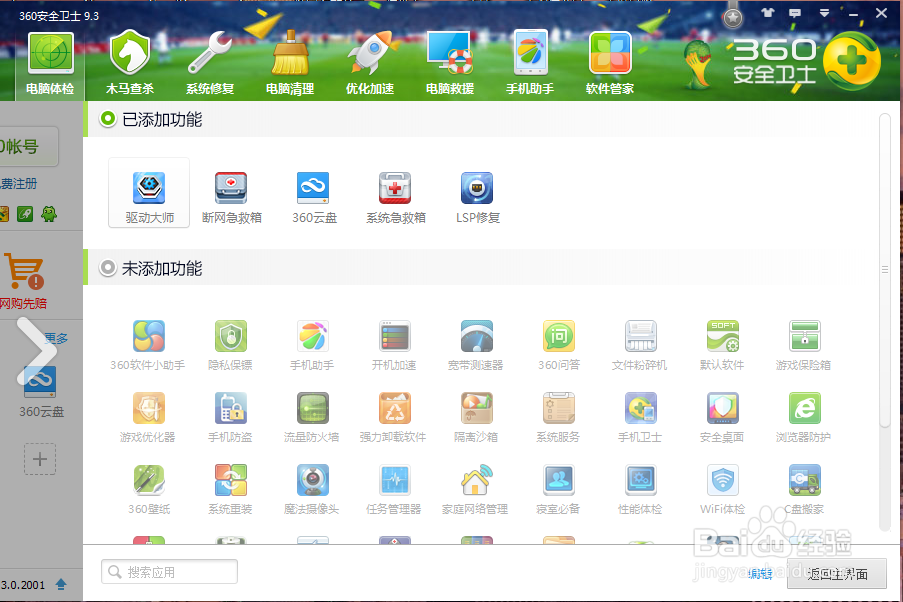Screen dimensions: 903x602
Task: Add 游戏保险箱 tool
Action: click(x=804, y=345)
